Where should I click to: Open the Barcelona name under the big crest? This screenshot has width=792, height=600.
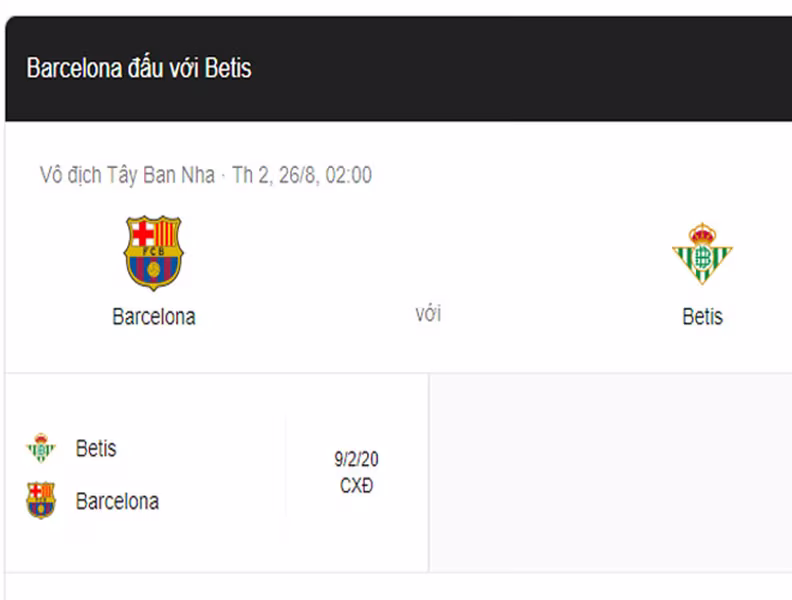[154, 317]
